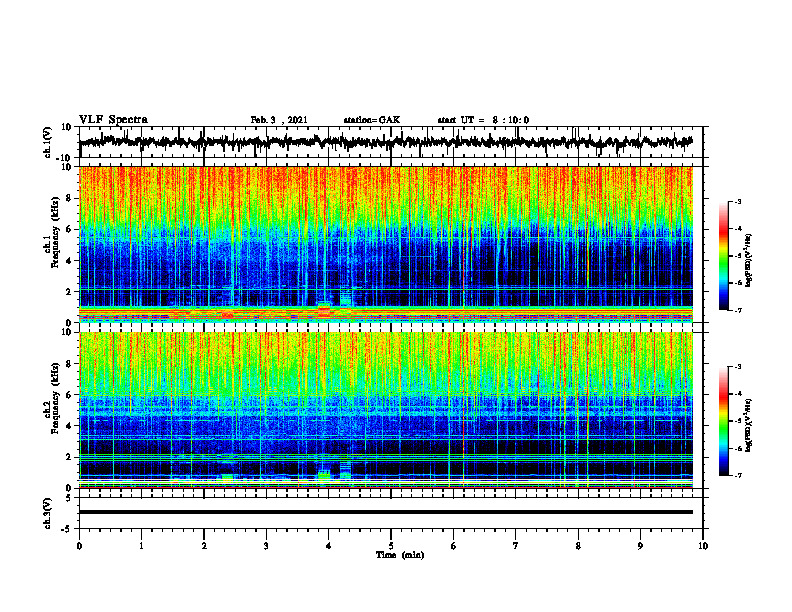Click the "0" tick on time axis

(79, 546)
